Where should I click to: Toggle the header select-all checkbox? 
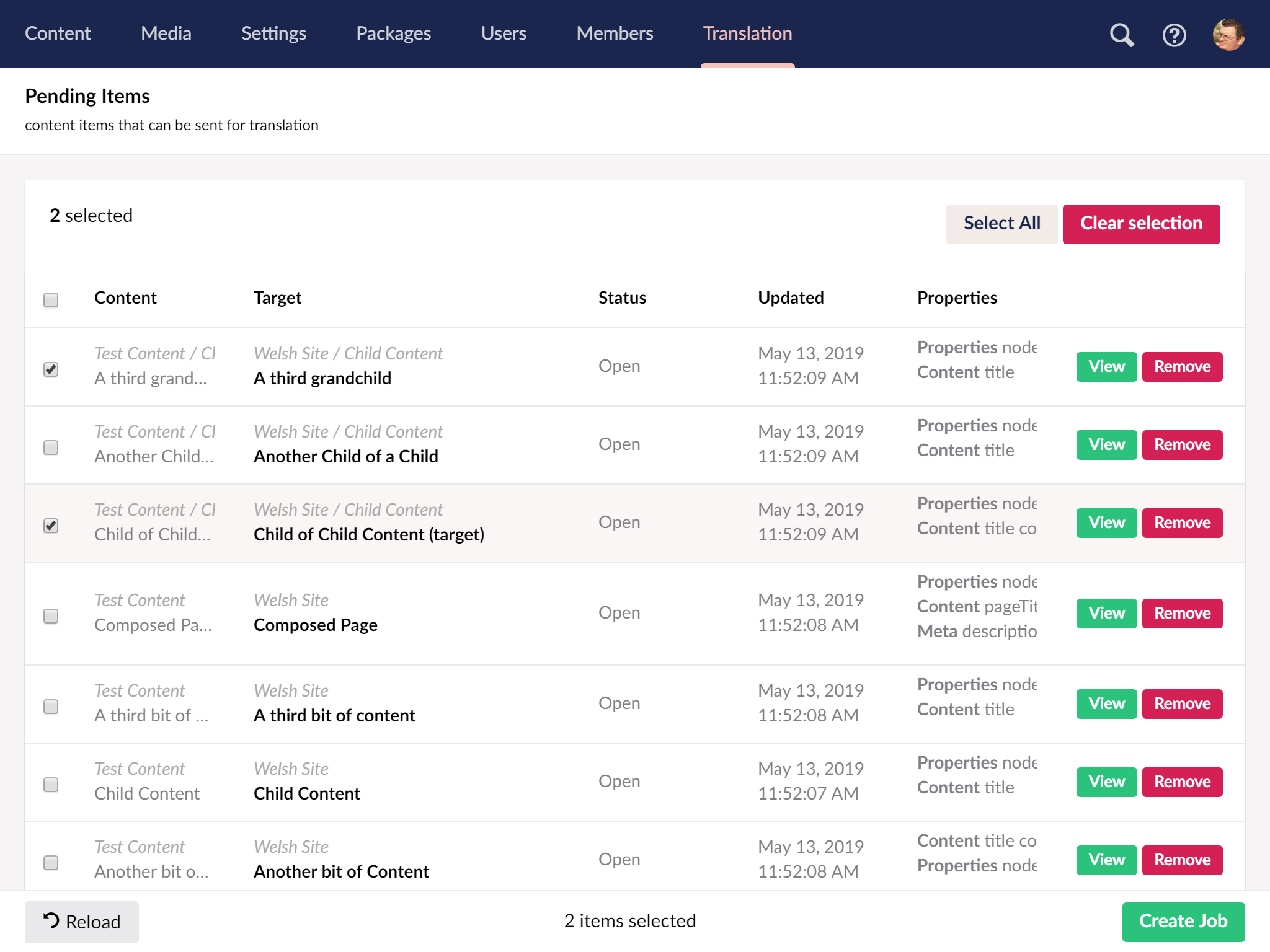coord(51,300)
